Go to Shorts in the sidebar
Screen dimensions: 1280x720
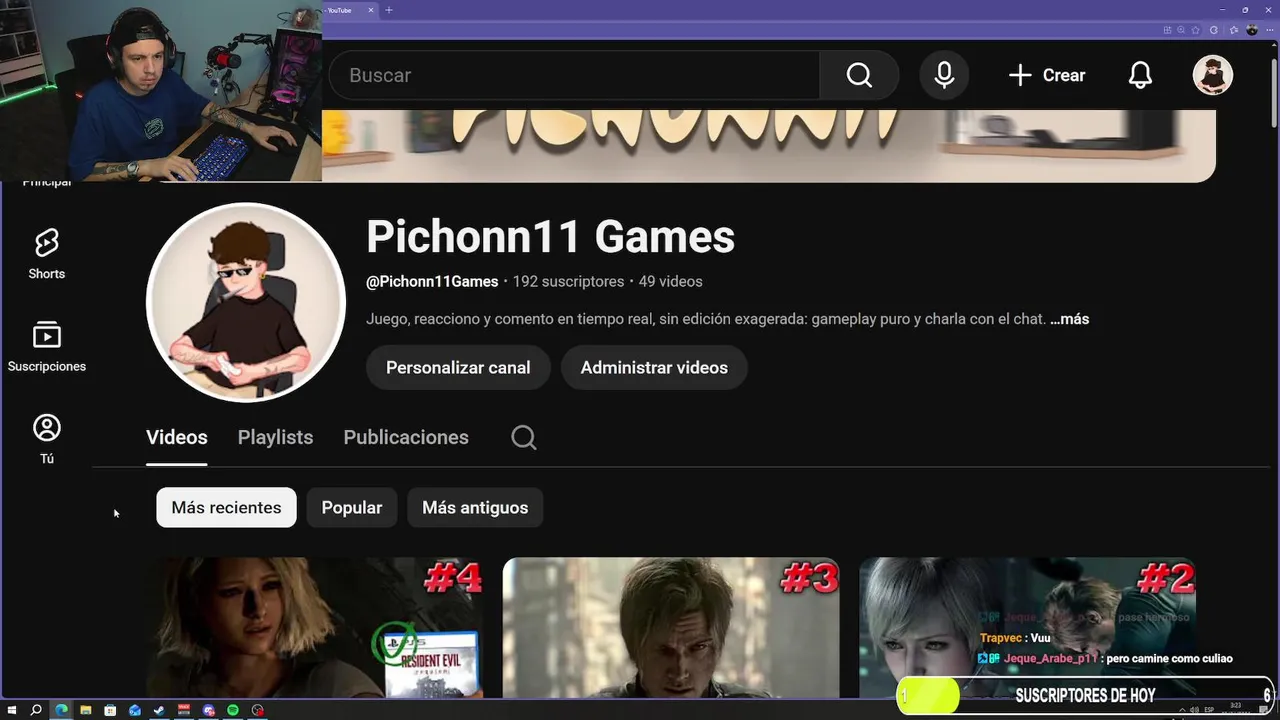tap(46, 254)
